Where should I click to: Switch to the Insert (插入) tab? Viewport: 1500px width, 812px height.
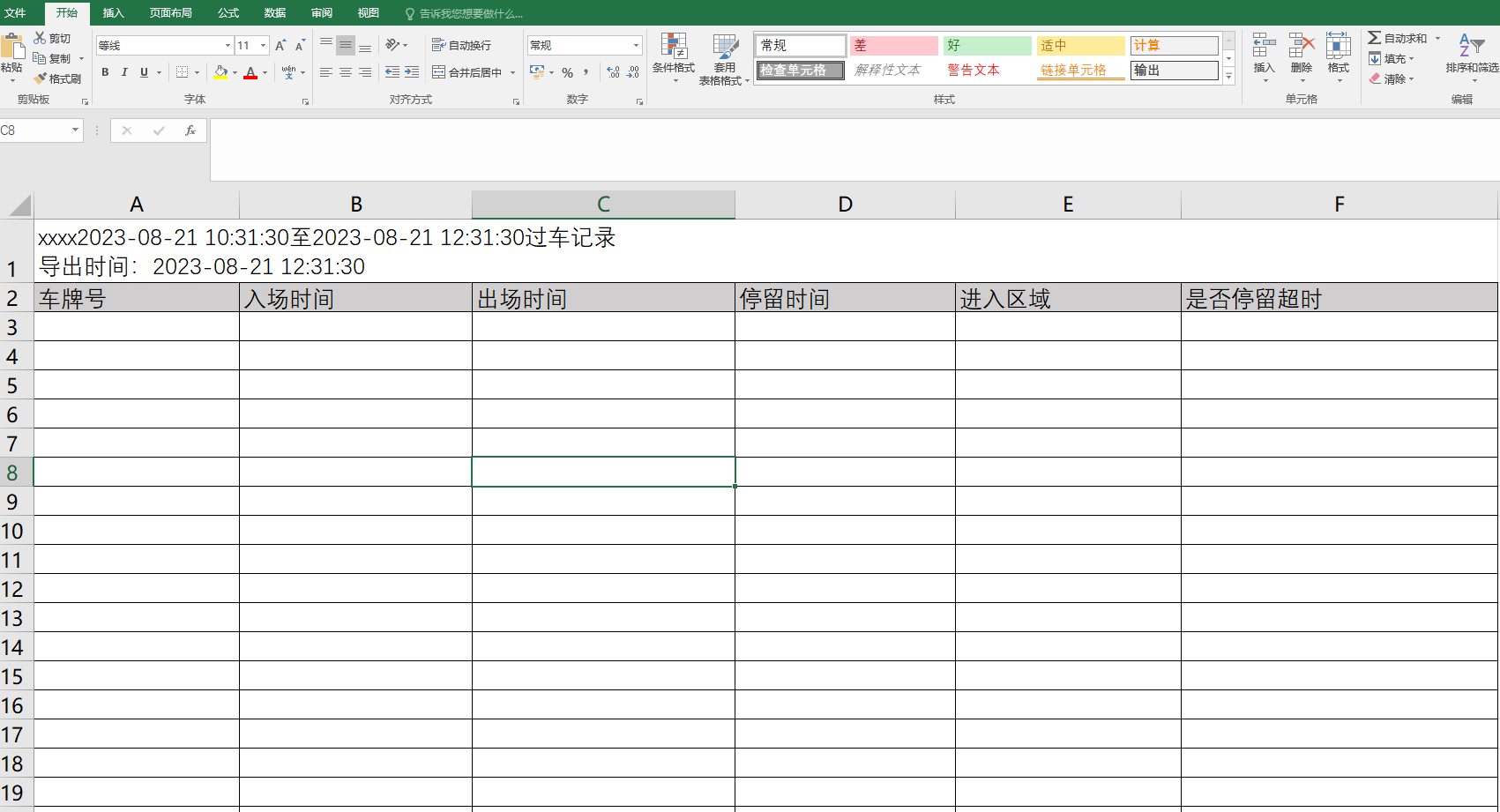113,13
